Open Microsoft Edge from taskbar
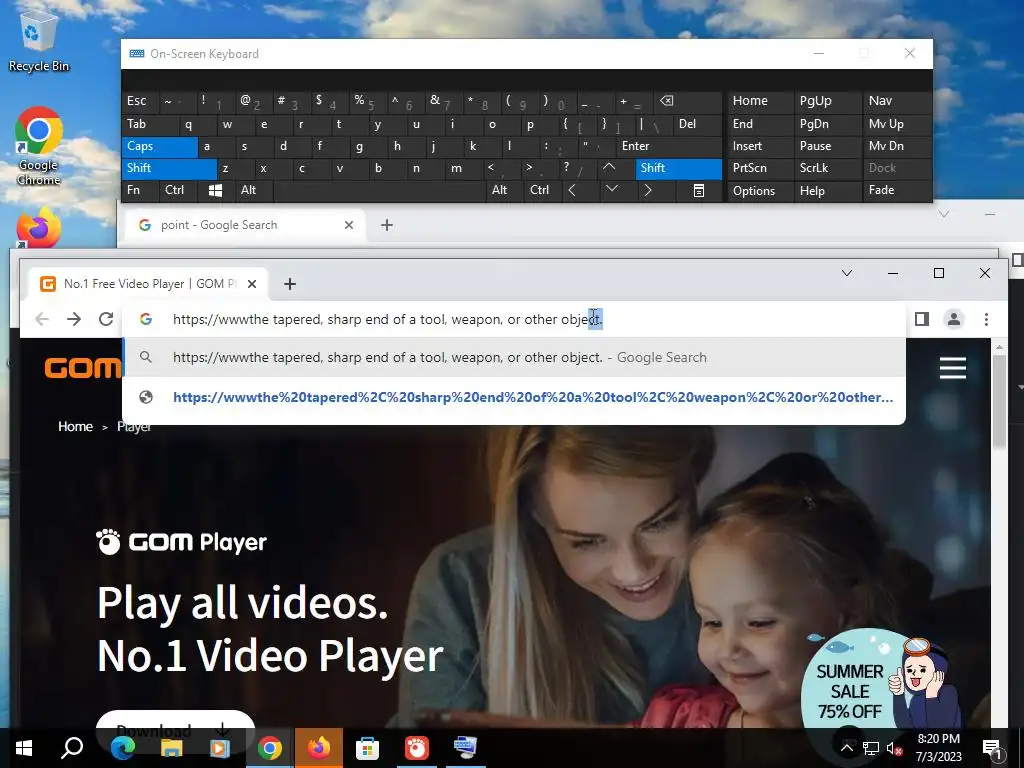1024x768 pixels. pyautogui.click(x=122, y=748)
